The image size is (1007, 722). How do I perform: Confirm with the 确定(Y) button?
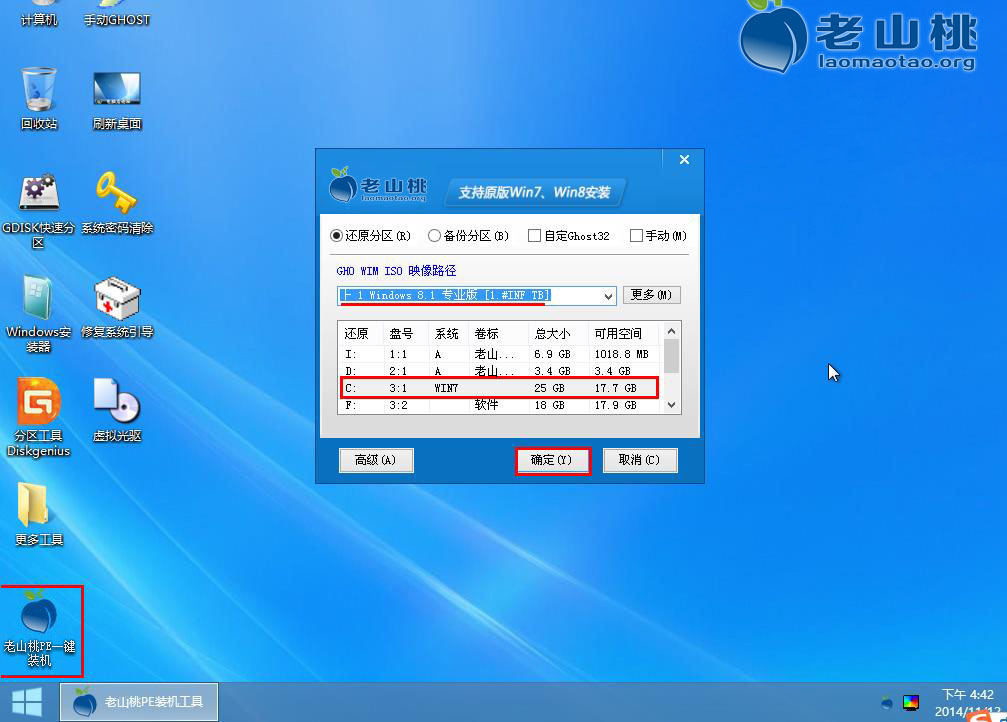pos(553,460)
